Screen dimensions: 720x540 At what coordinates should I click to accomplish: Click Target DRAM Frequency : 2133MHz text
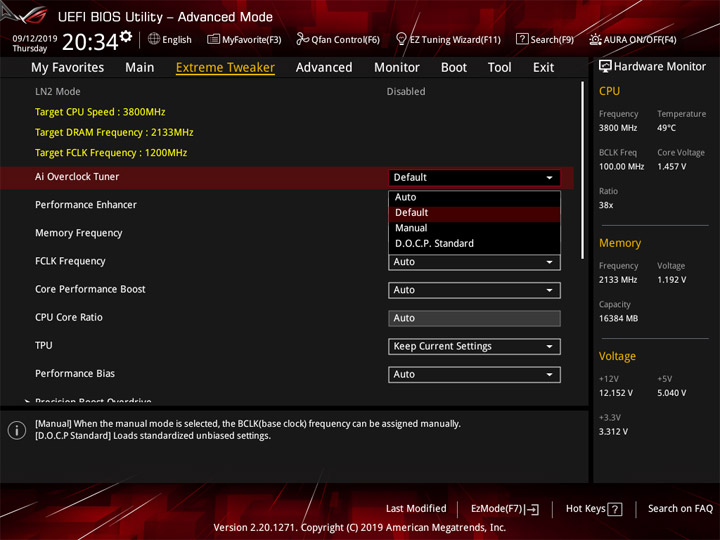pyautogui.click(x=114, y=133)
